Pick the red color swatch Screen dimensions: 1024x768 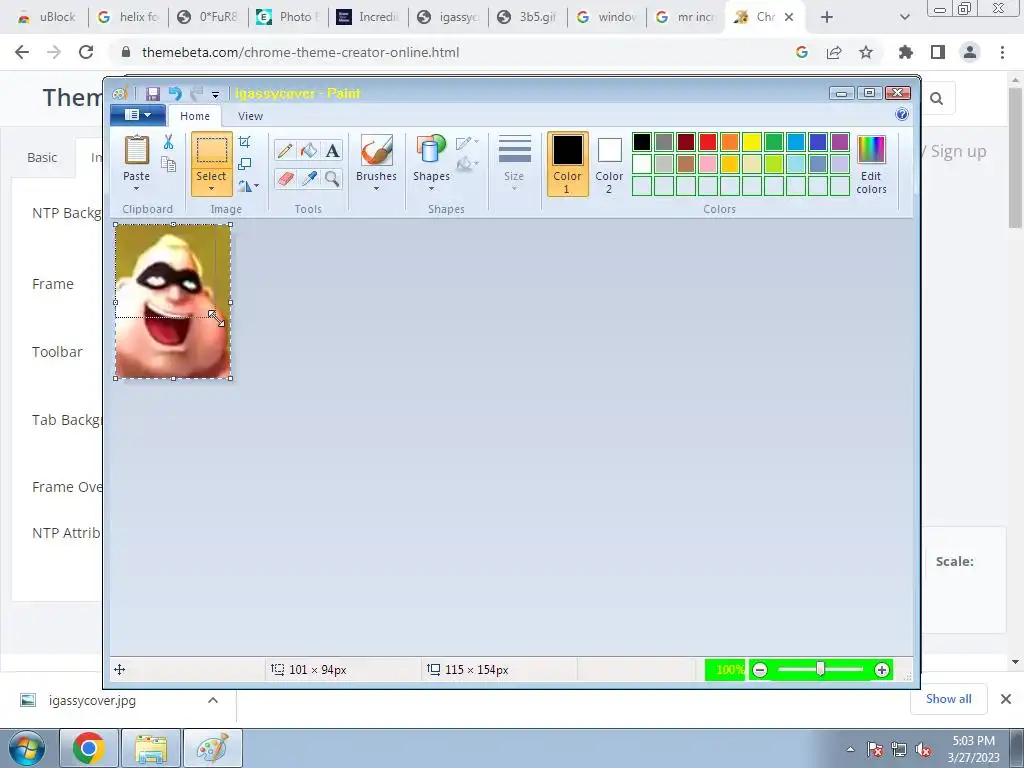pyautogui.click(x=708, y=142)
